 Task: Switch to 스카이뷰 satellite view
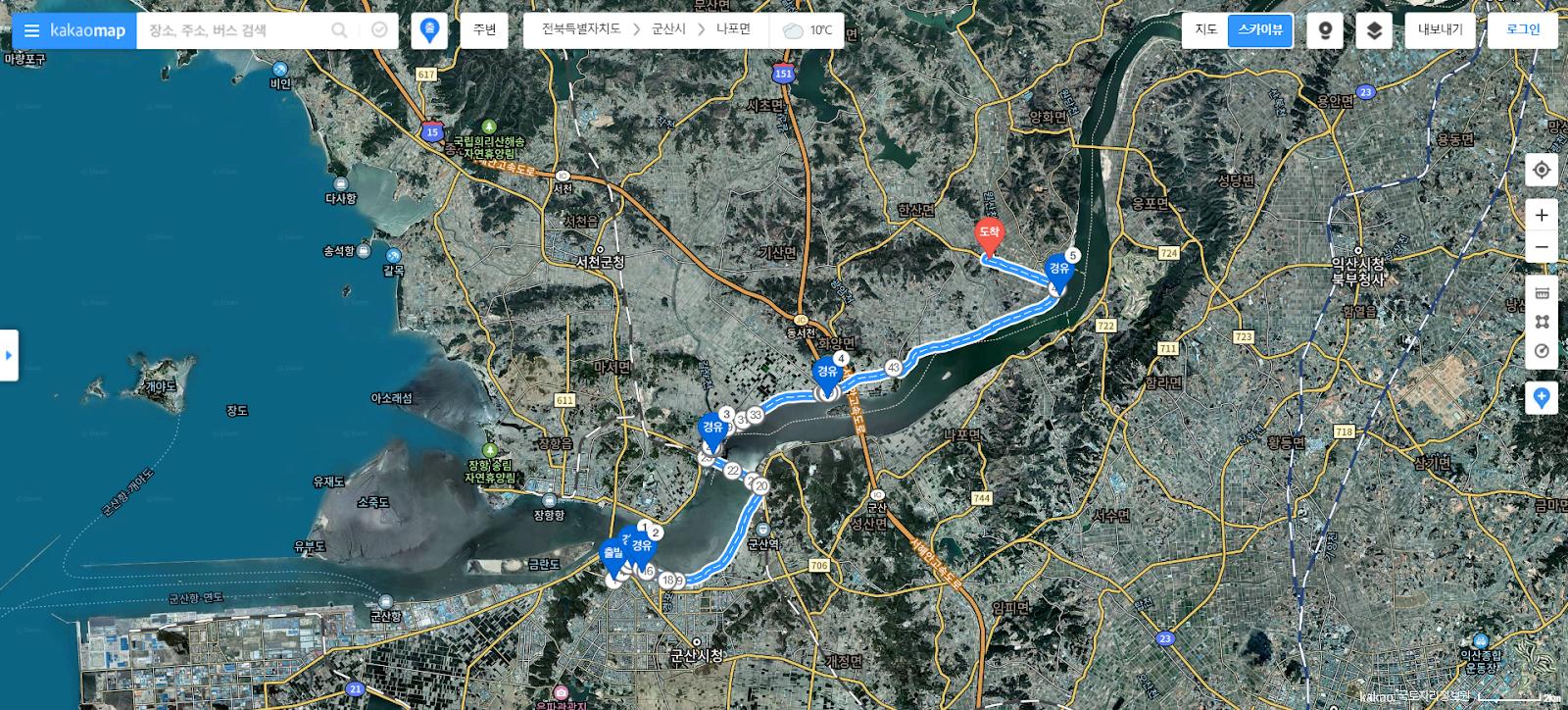[x=1260, y=30]
